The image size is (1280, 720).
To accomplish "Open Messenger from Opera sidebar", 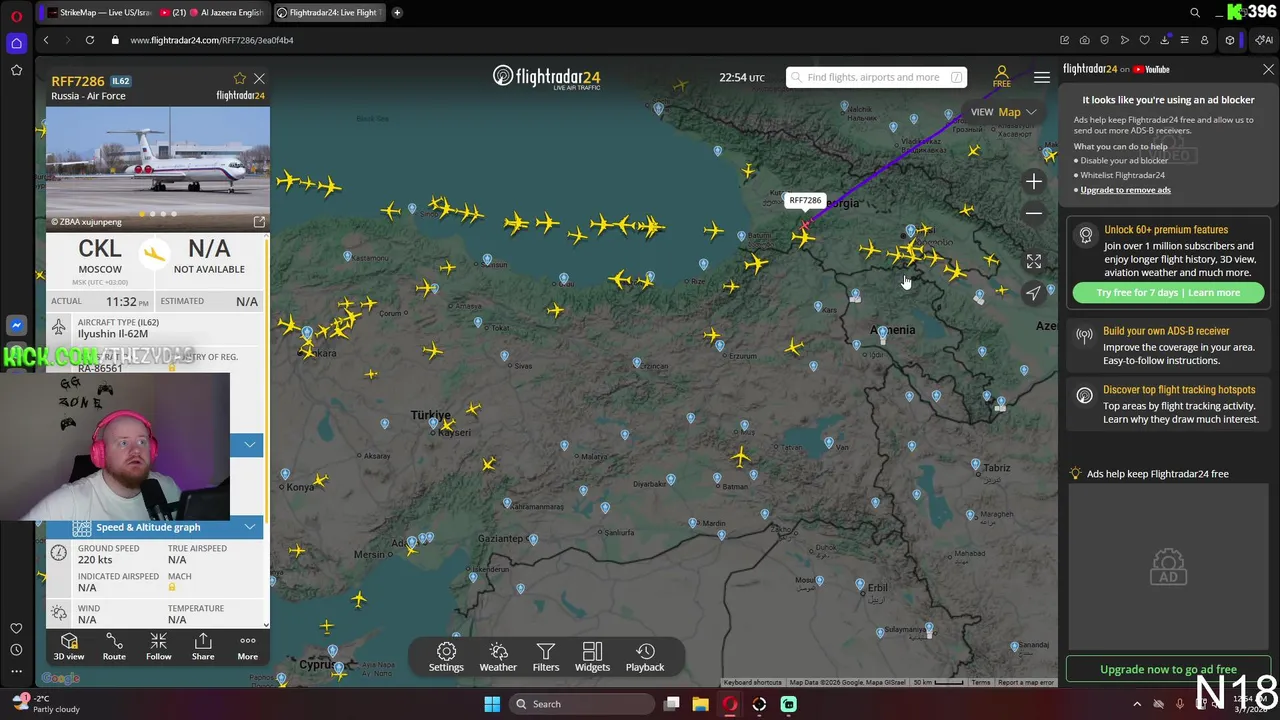I will tap(16, 325).
